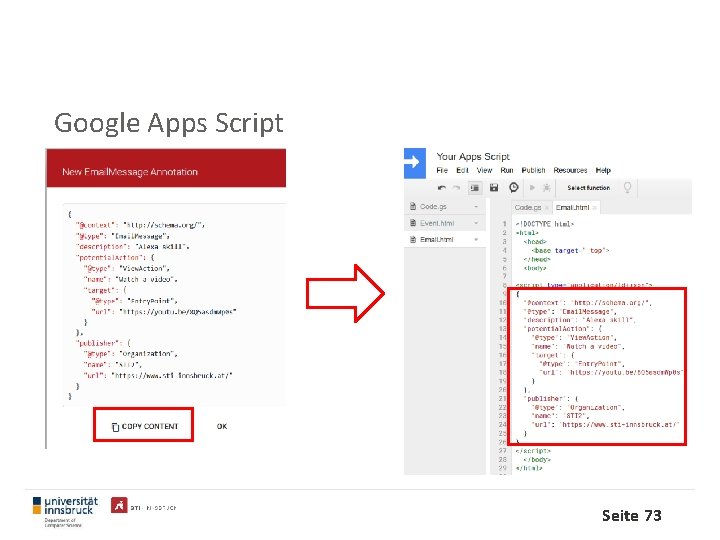Open the View menu
720x540 pixels.
pyautogui.click(x=484, y=170)
